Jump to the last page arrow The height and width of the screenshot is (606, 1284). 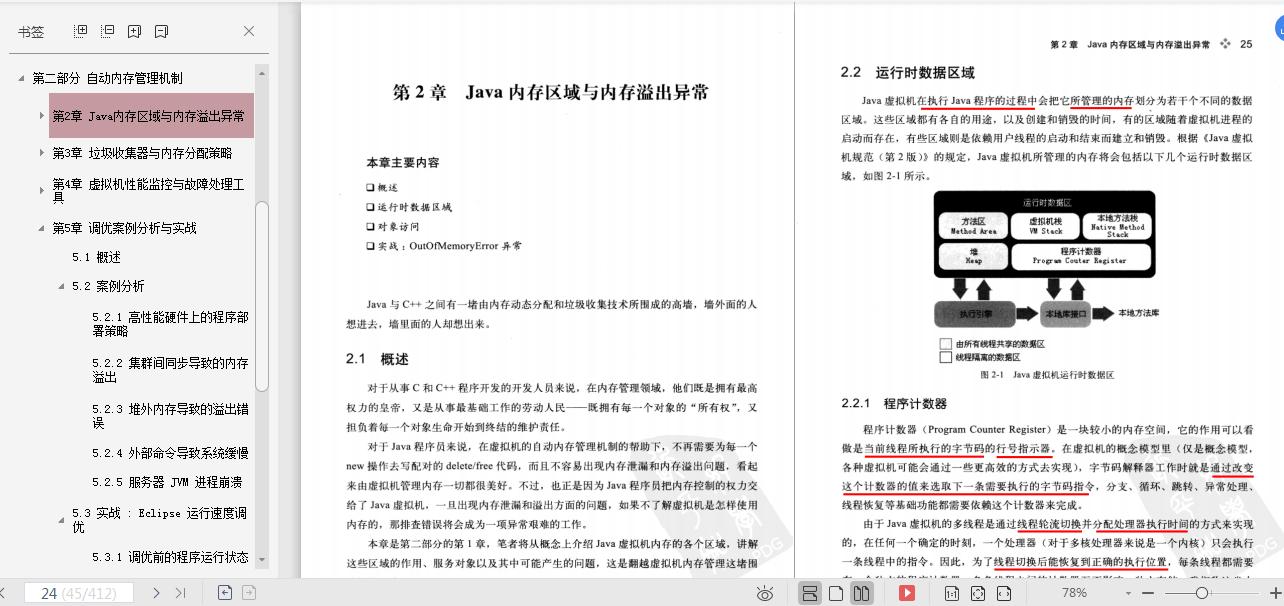(181, 593)
